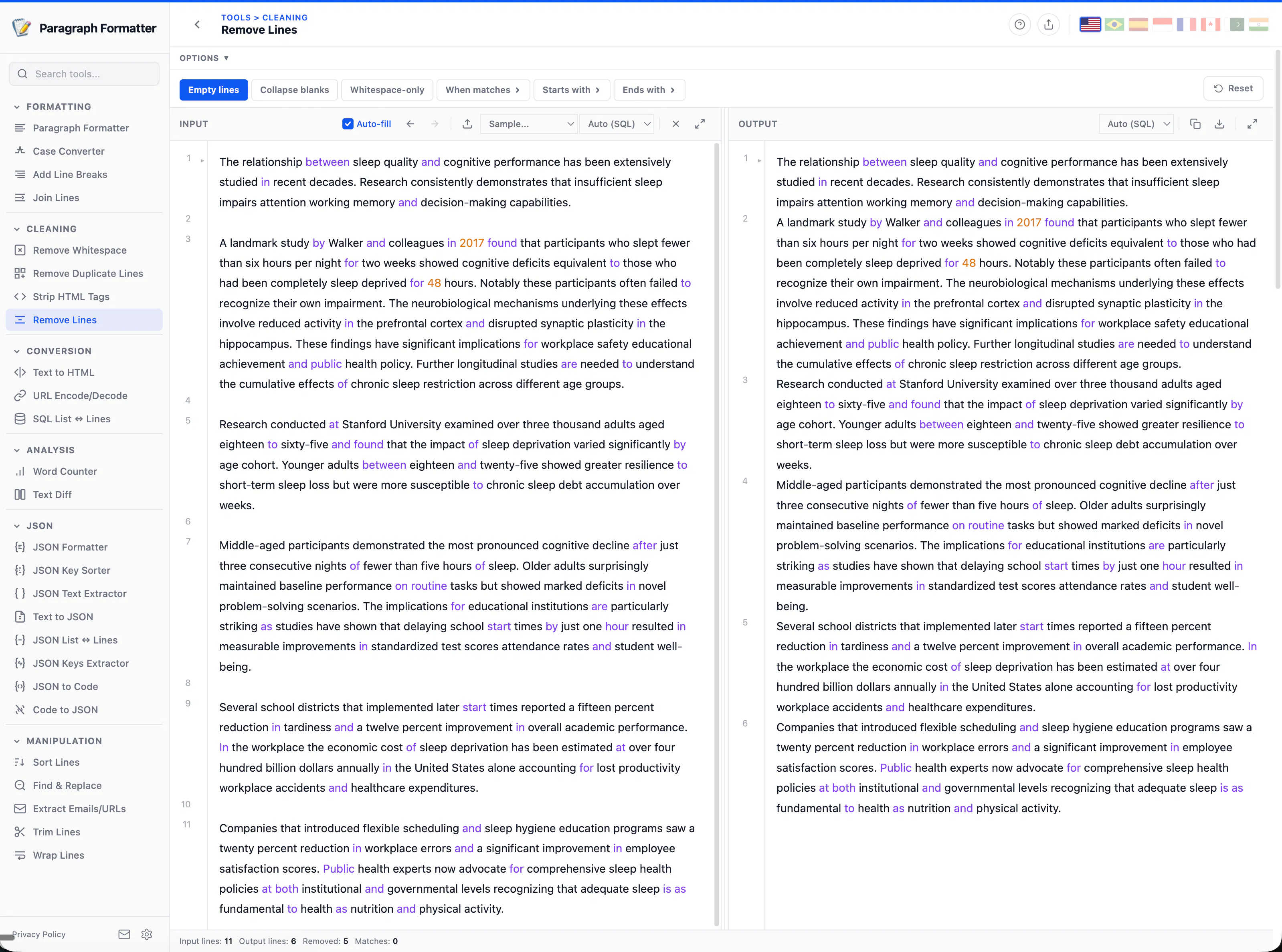Download the output text
Image resolution: width=1282 pixels, height=952 pixels.
point(1219,124)
